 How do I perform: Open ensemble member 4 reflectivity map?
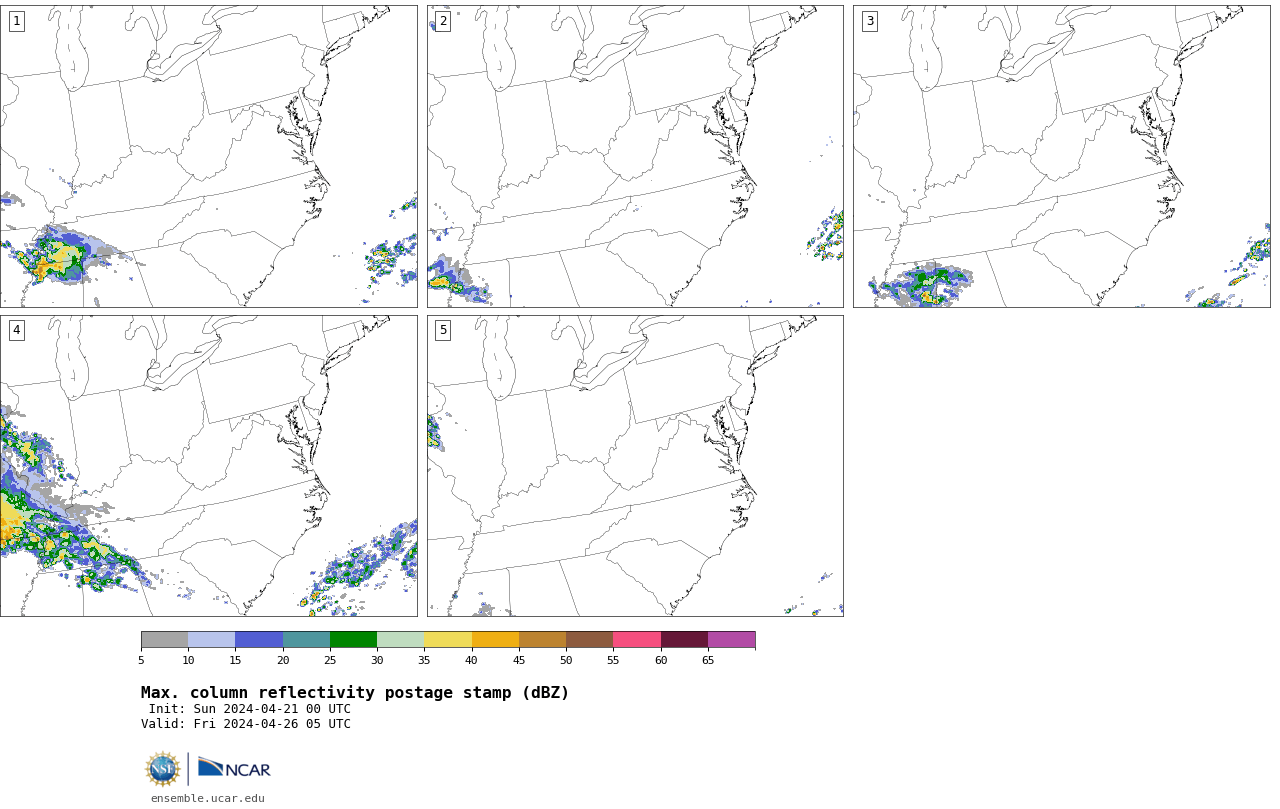click(208, 466)
